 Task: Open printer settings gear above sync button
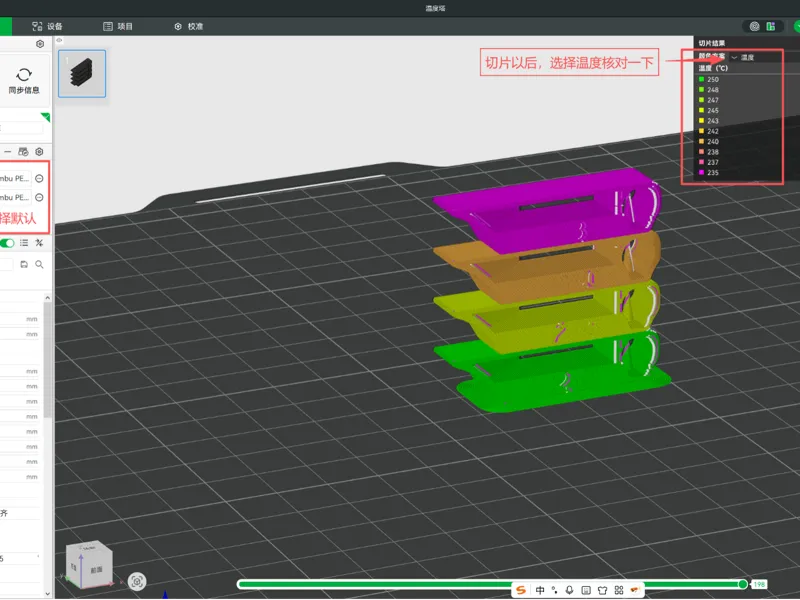40,44
